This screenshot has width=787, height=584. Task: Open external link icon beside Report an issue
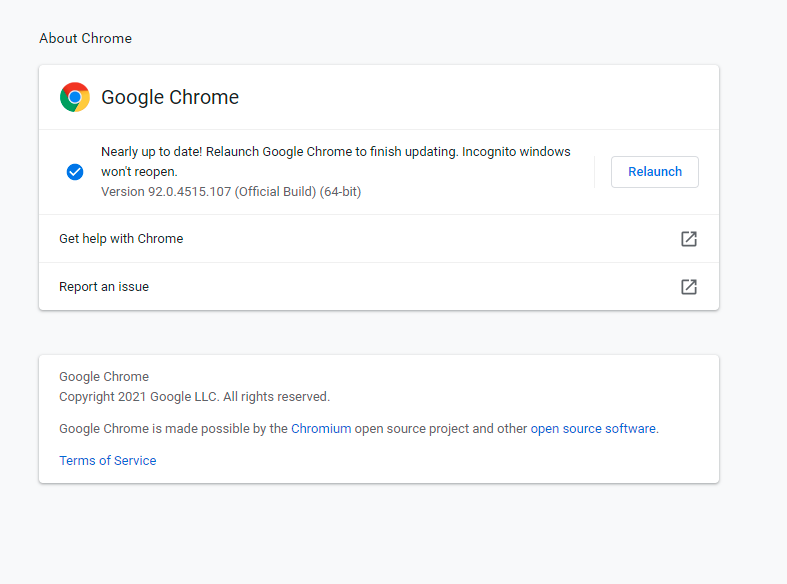(x=689, y=287)
